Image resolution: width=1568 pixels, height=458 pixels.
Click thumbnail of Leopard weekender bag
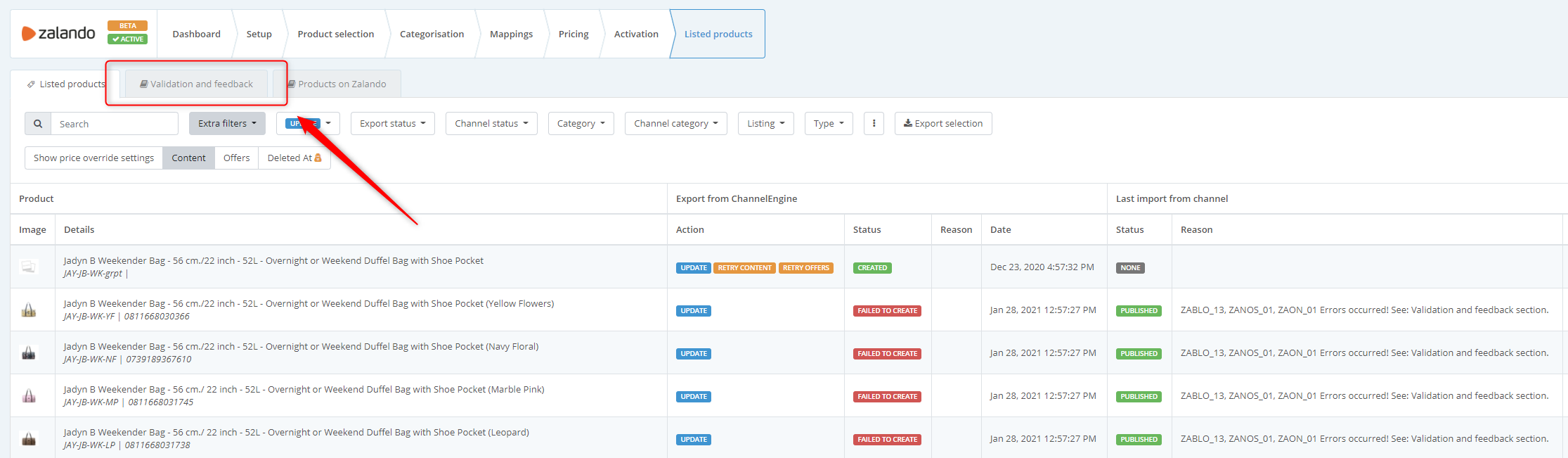coord(29,438)
